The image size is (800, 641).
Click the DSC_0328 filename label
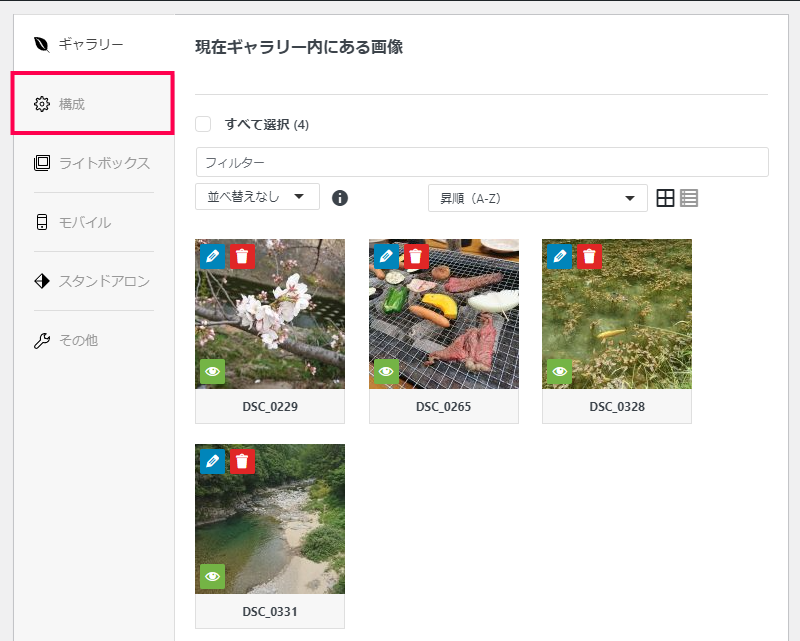pos(617,407)
